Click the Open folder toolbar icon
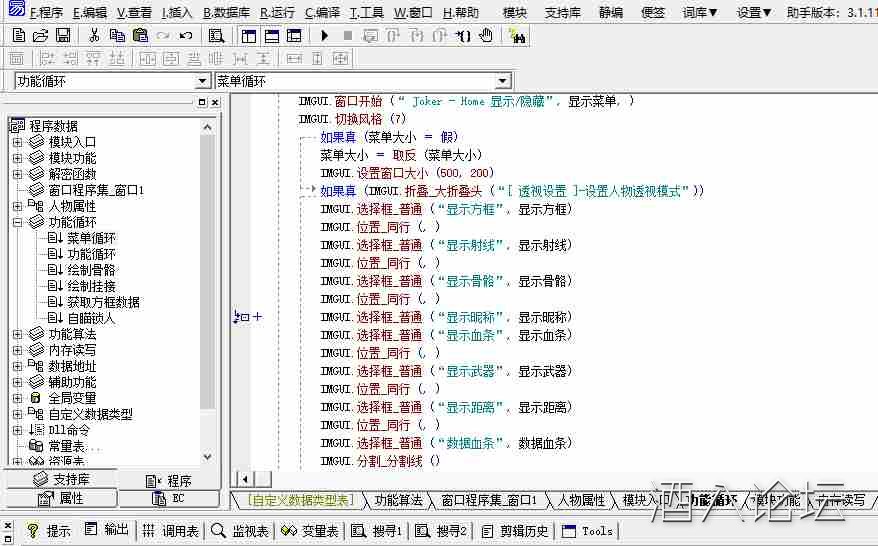878x546 pixels. (40, 35)
